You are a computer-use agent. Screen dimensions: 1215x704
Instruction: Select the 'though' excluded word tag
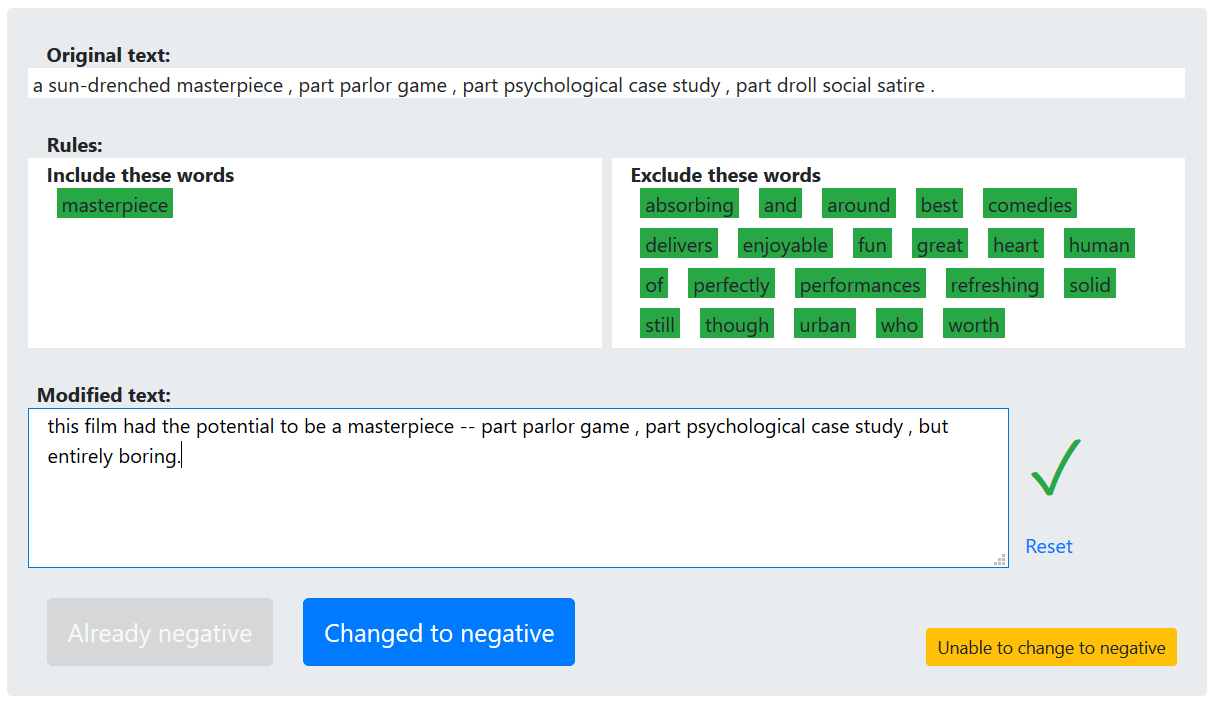(x=737, y=324)
